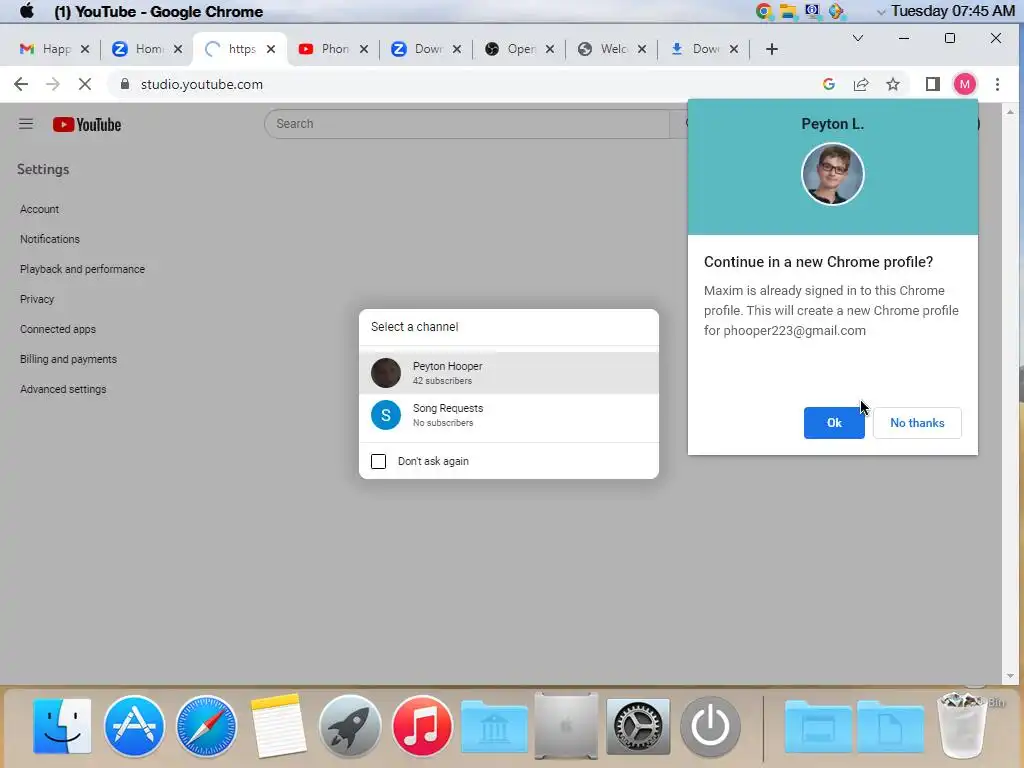Open a new tab
This screenshot has width=1024, height=768.
[x=771, y=49]
